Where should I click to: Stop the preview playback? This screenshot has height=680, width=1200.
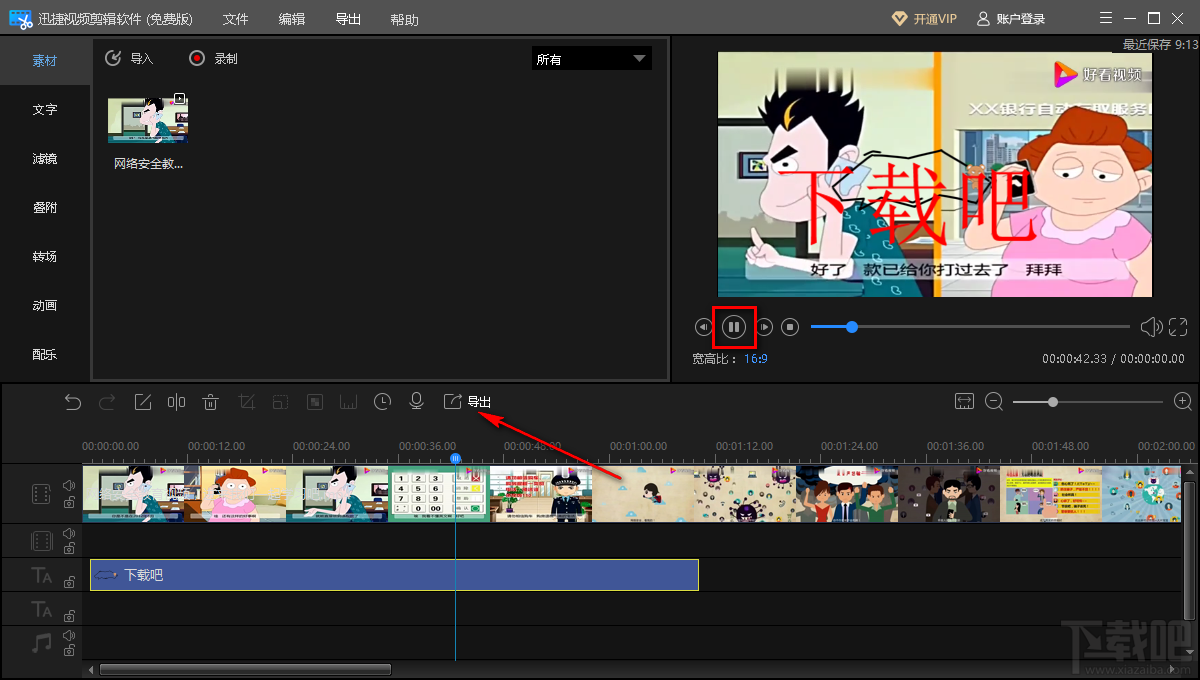click(789, 327)
